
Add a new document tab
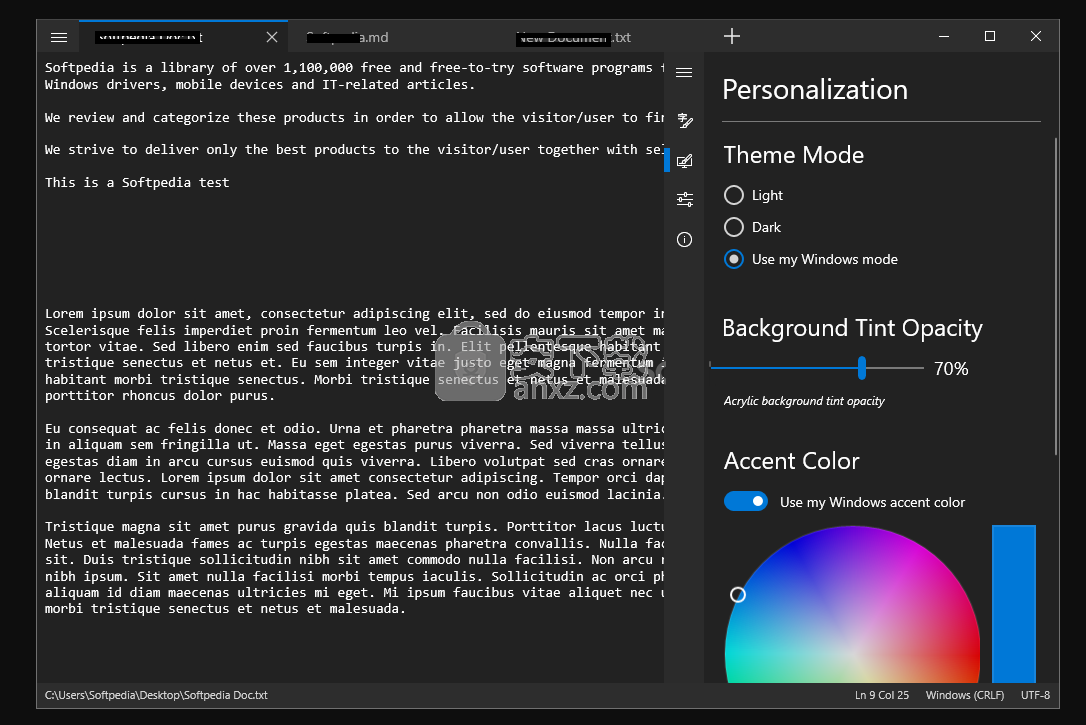pyautogui.click(x=732, y=36)
